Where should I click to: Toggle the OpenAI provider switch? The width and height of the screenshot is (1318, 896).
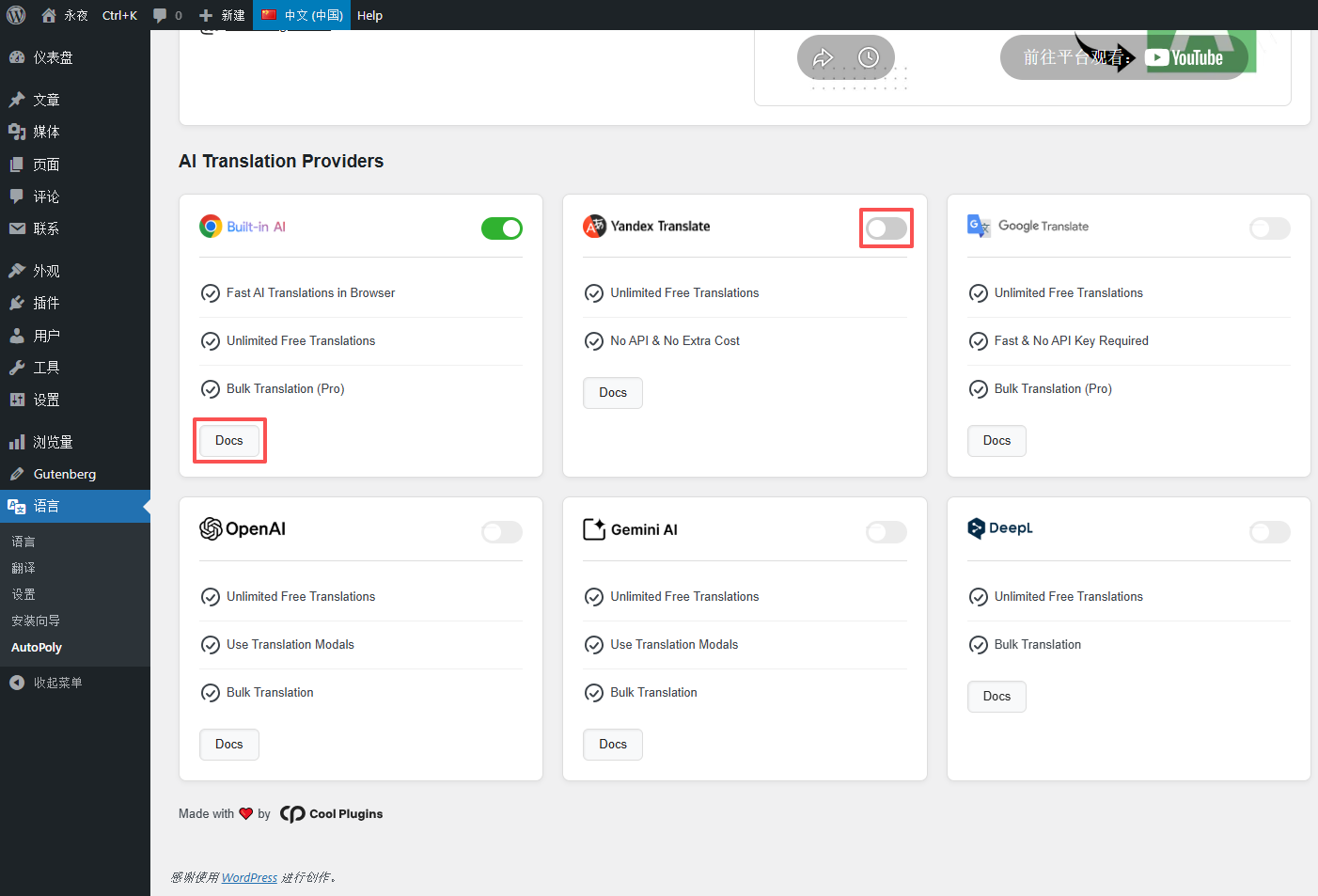click(x=502, y=532)
